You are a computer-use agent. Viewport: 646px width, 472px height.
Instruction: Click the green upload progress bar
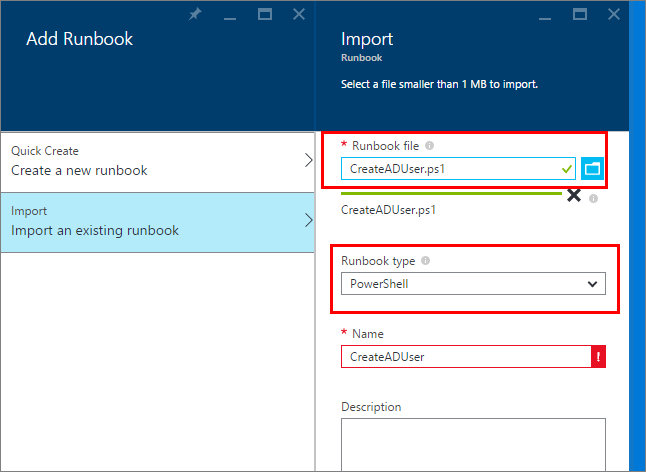click(x=451, y=193)
